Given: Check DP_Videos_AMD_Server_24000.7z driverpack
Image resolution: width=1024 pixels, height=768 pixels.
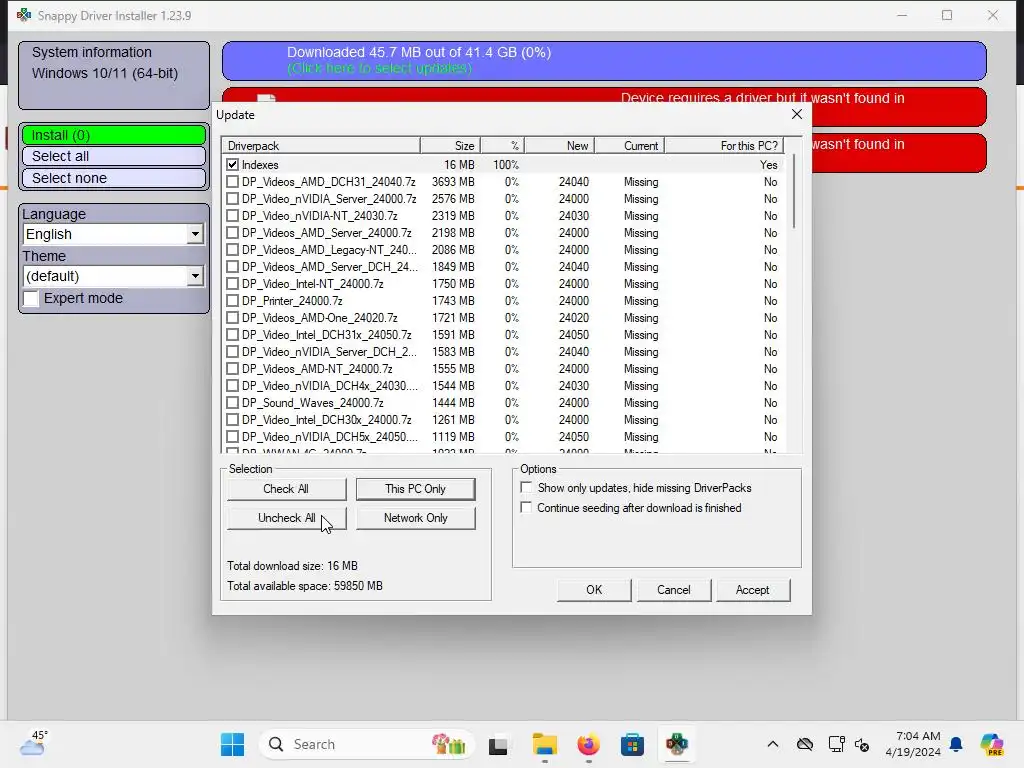Looking at the screenshot, I should pyautogui.click(x=232, y=232).
